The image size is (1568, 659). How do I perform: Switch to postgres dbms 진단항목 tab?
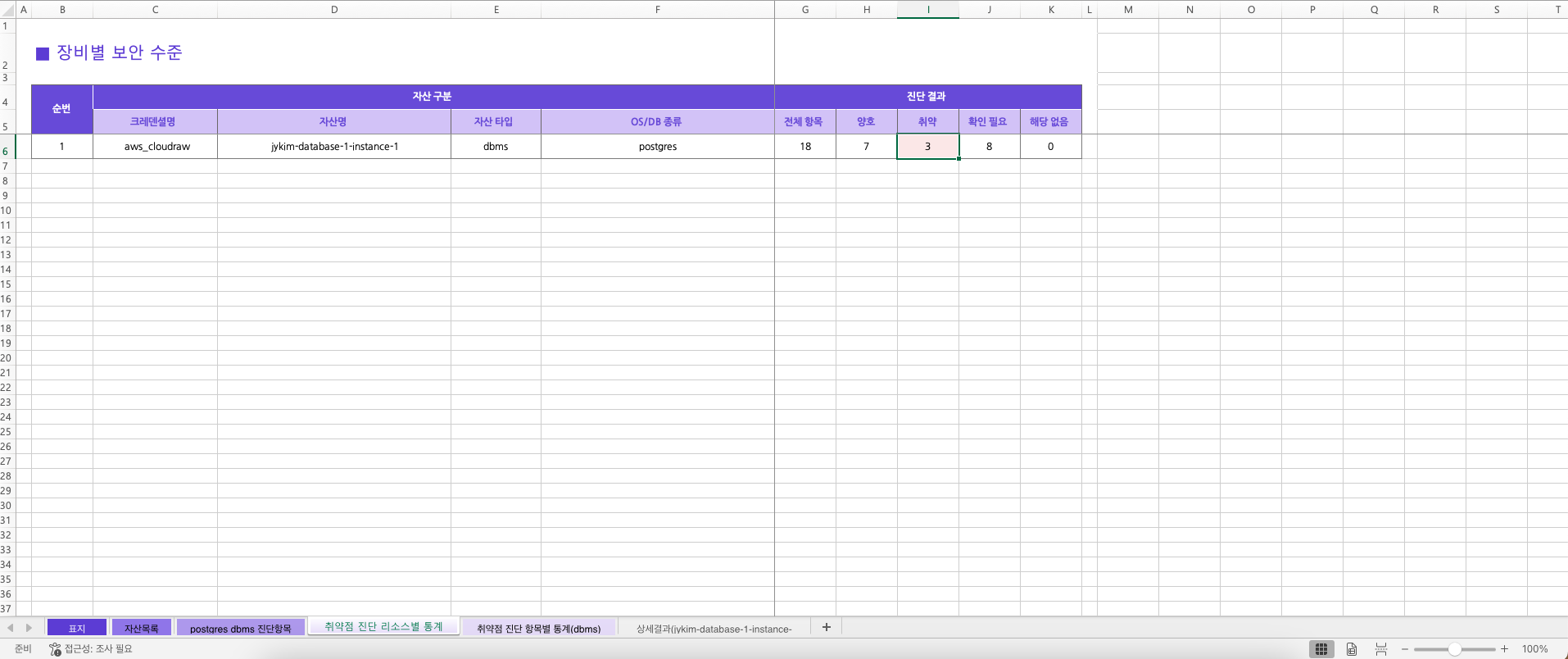tap(240, 628)
